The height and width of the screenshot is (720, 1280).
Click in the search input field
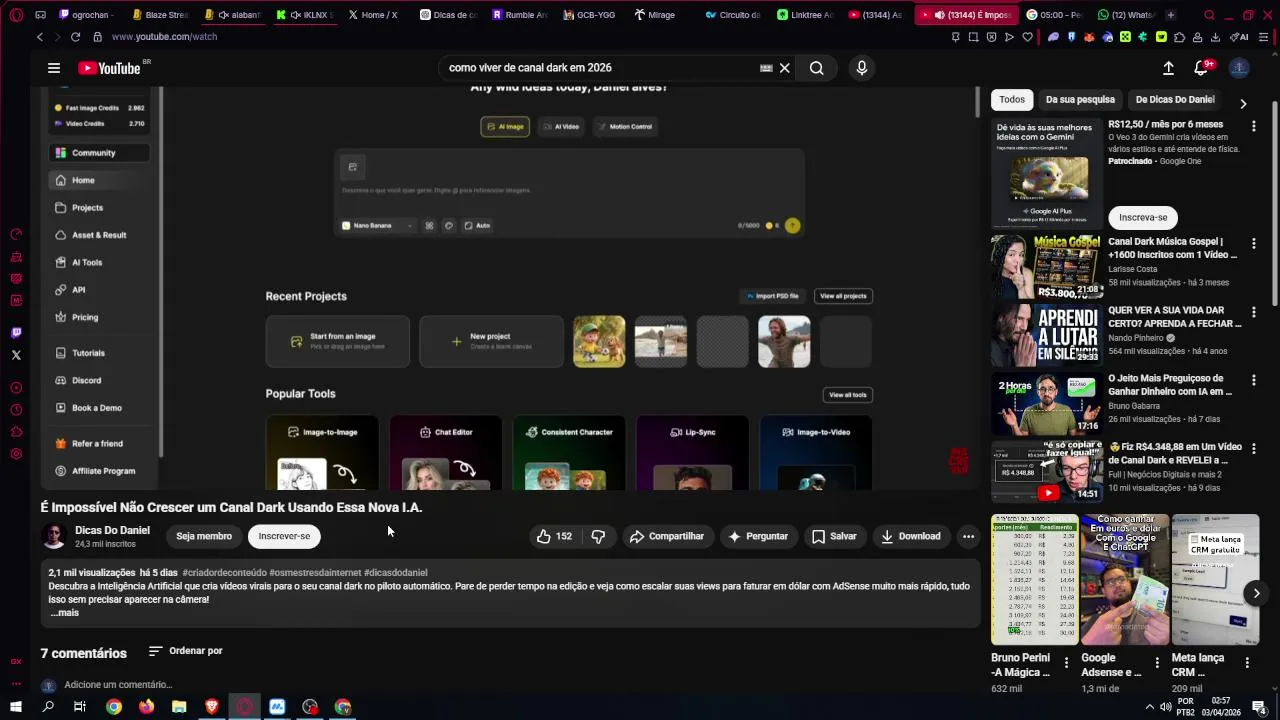click(x=600, y=68)
